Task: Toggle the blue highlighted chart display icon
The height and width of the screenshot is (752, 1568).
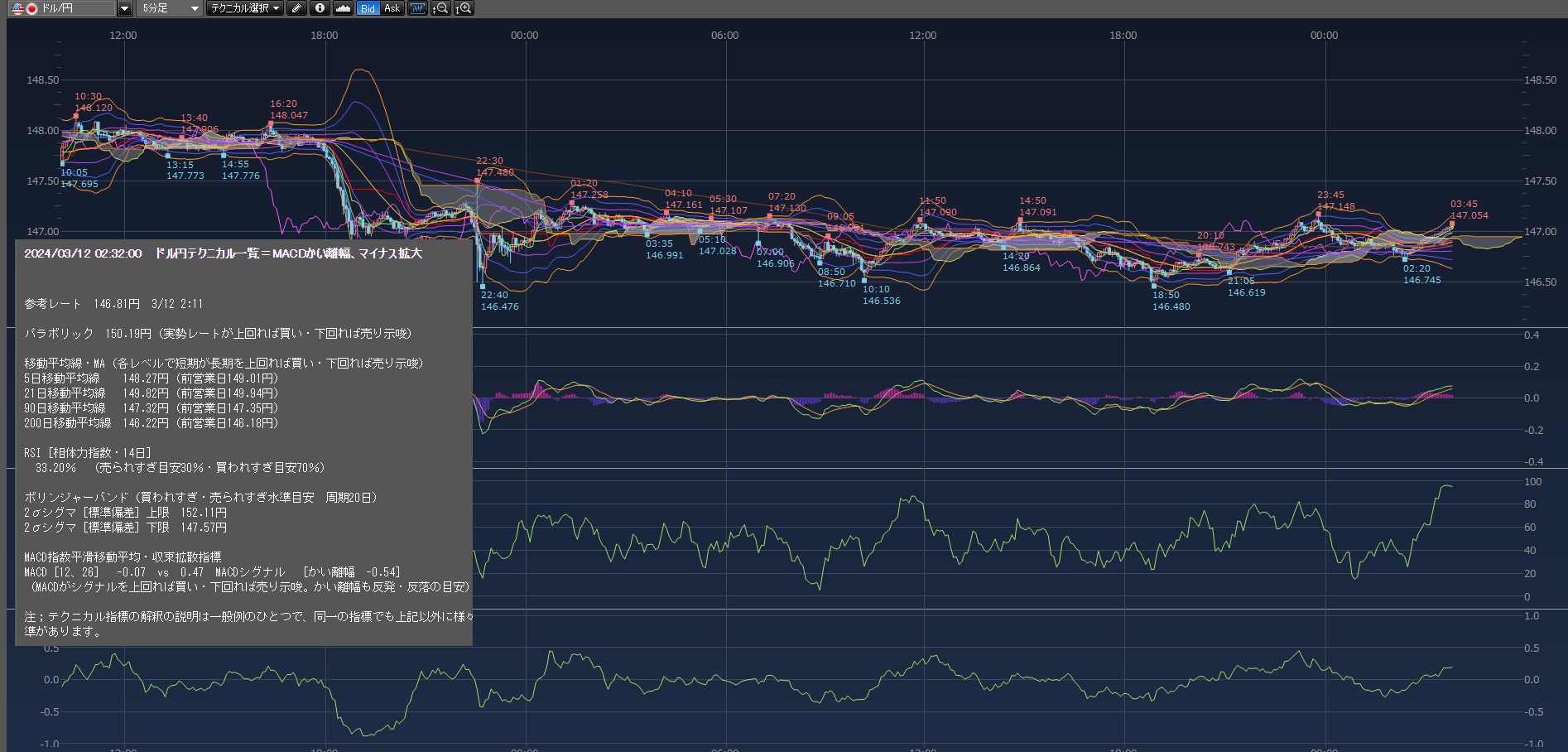Action: [417, 8]
